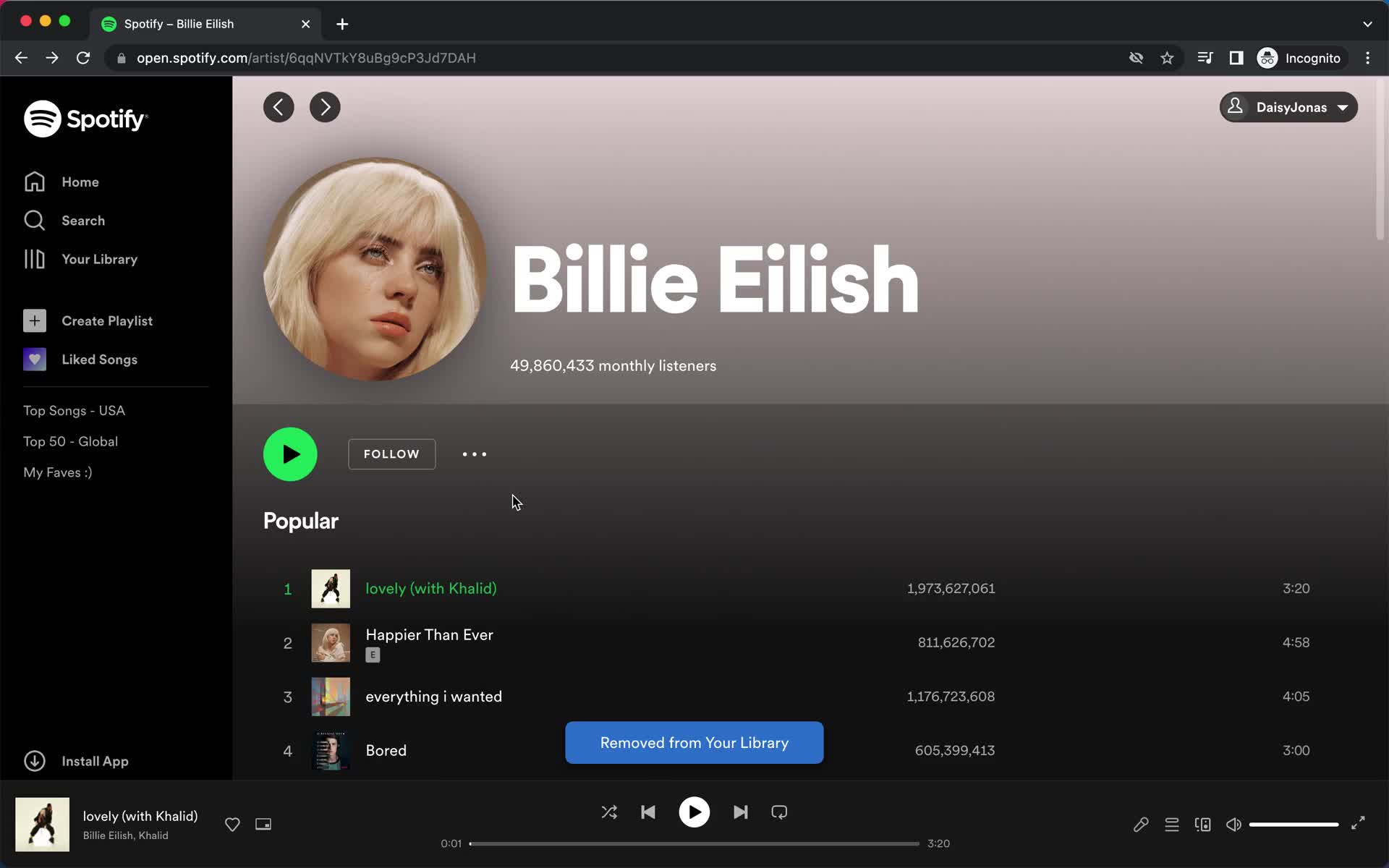Click the queue/playlist view icon
This screenshot has height=868, width=1389.
point(1172,824)
